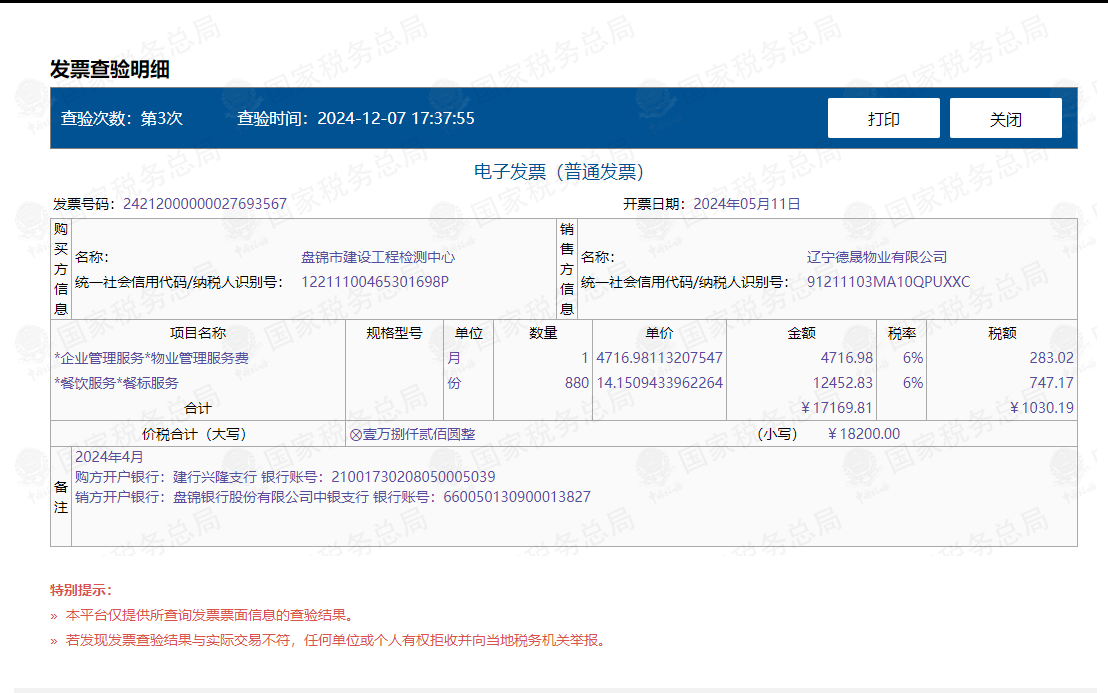
Task: Click the 备注 label
Action: pyautogui.click(x=61, y=497)
